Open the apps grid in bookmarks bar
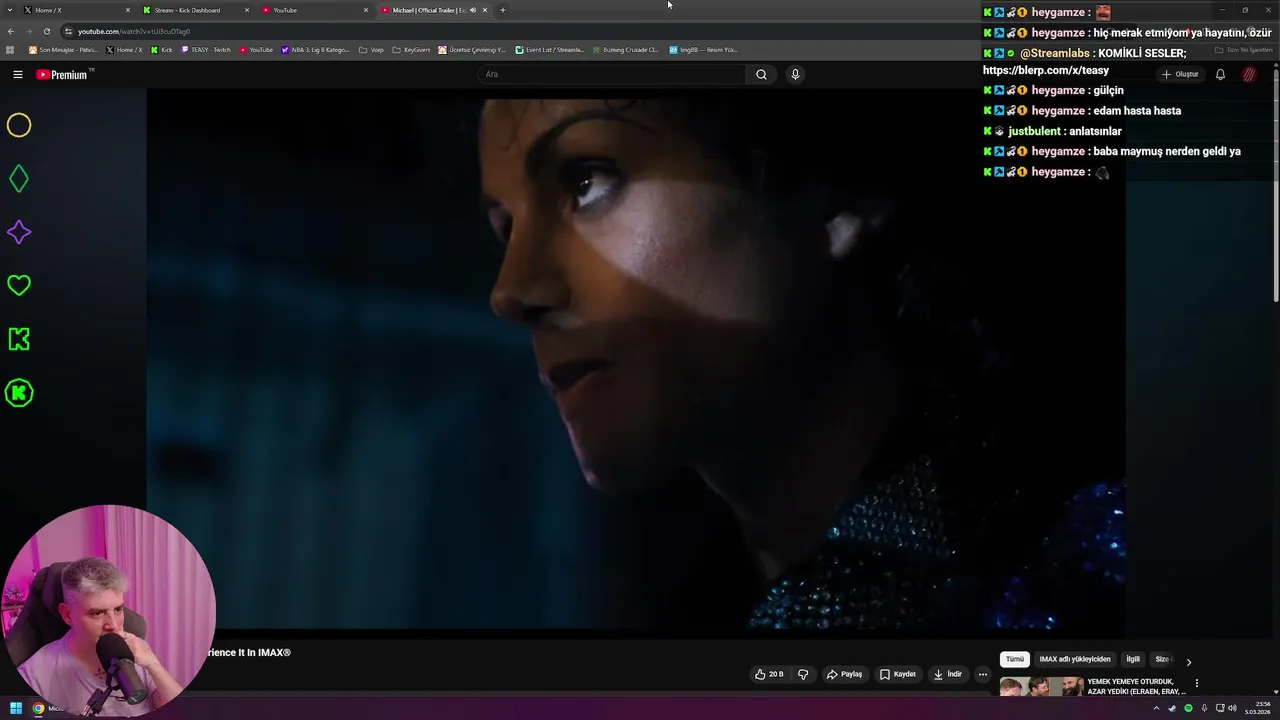The width and height of the screenshot is (1280, 720). tap(10, 49)
